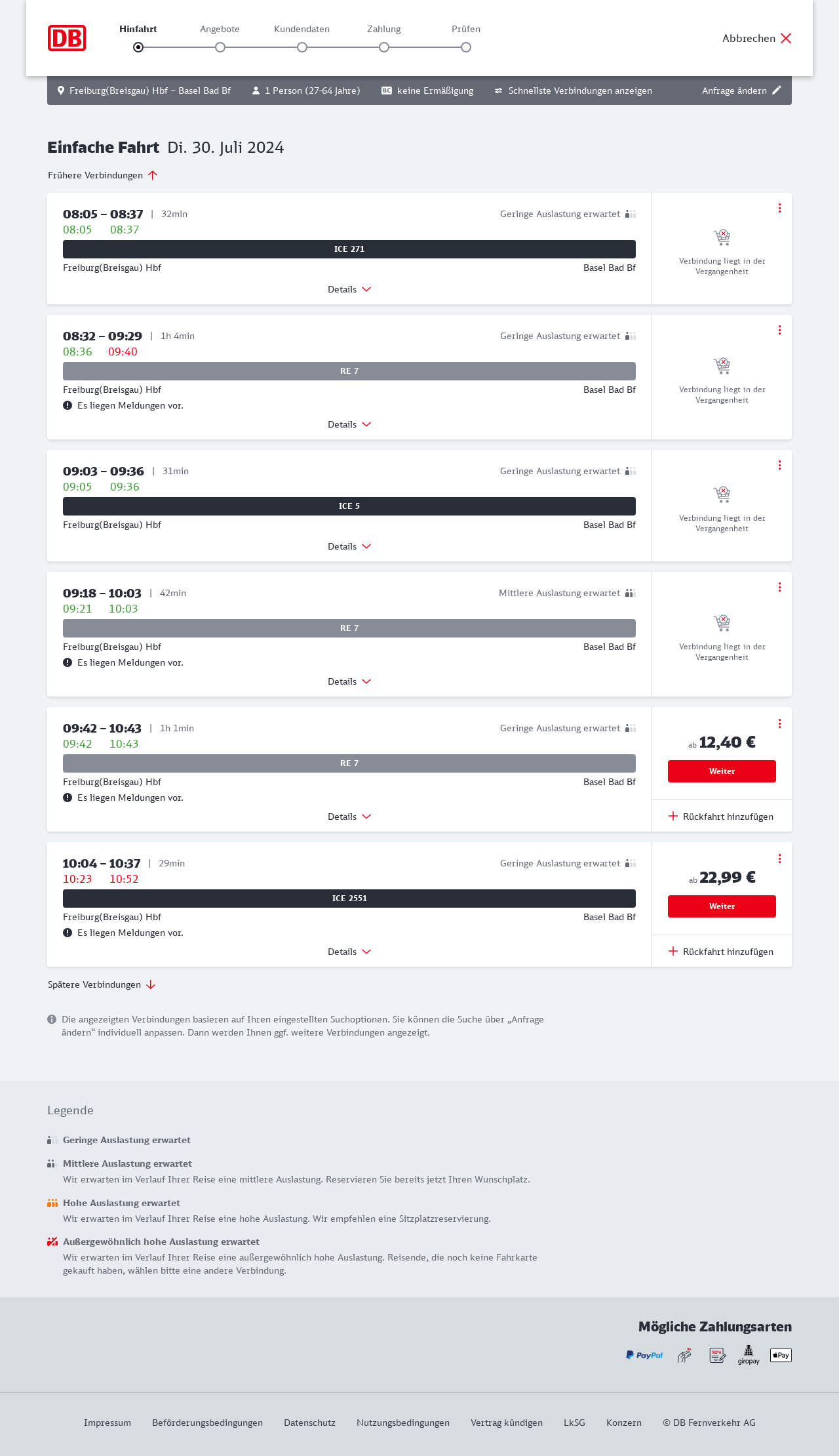Click Weiter for the 12,40 € offer
Screen dimensions: 839x1456
coord(722,771)
